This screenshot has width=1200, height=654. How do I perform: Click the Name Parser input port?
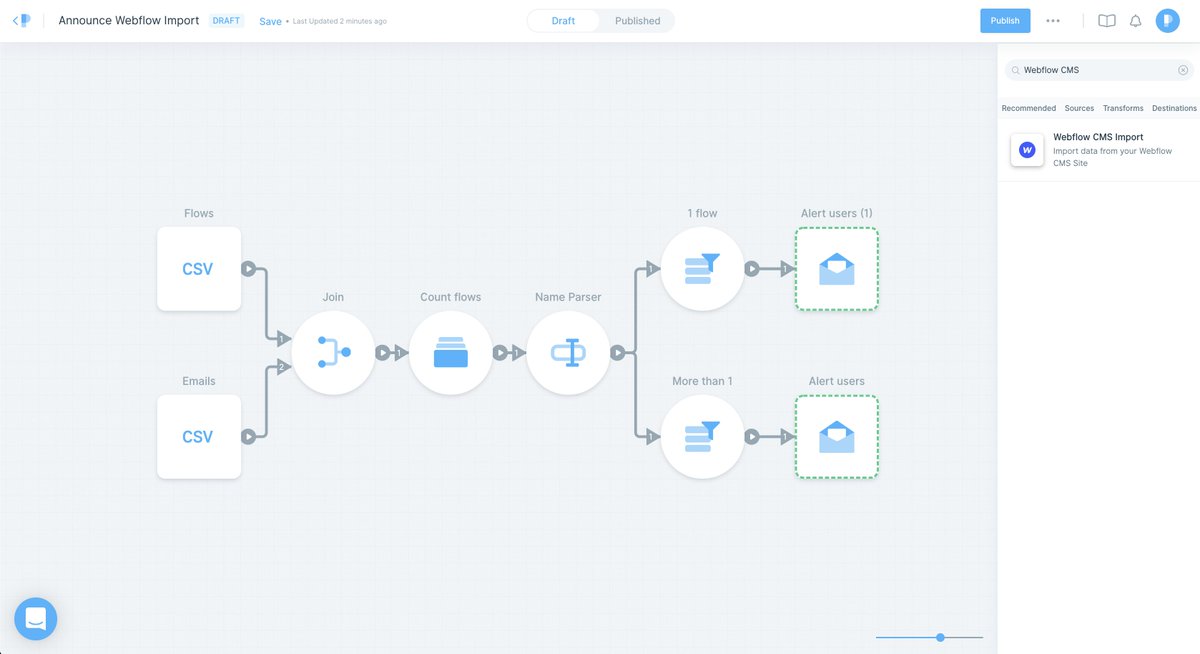point(518,352)
